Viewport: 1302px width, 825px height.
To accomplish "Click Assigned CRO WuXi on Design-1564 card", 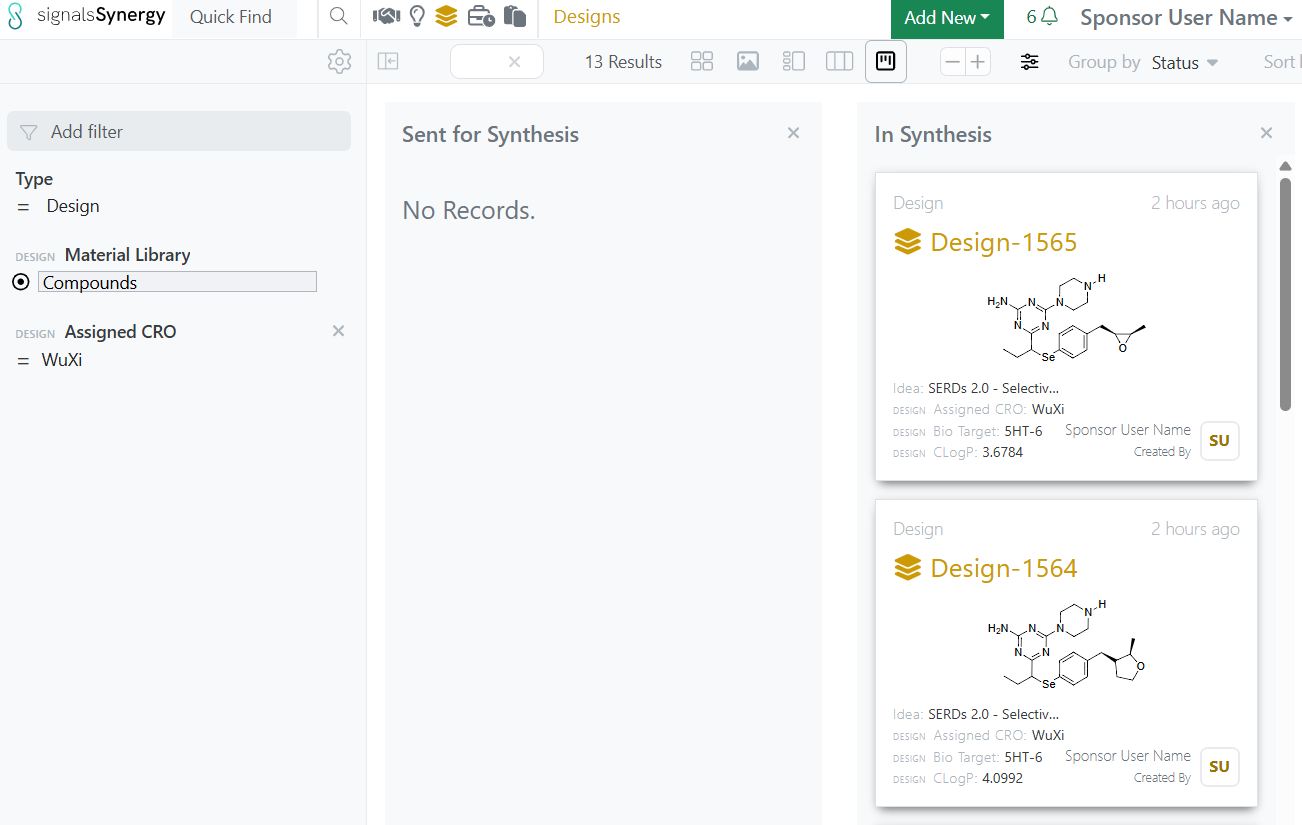I will click(x=1048, y=735).
